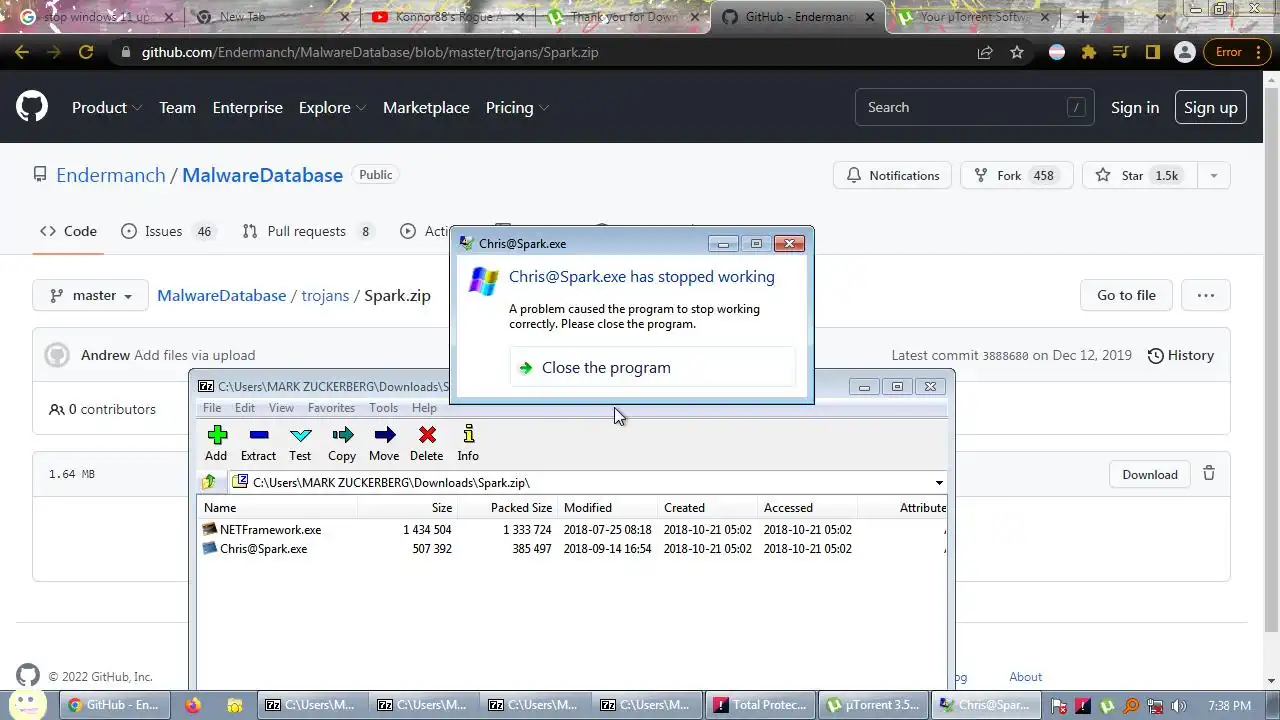The height and width of the screenshot is (720, 1280).
Task: Open the Endermanch user link
Action: pos(111,175)
